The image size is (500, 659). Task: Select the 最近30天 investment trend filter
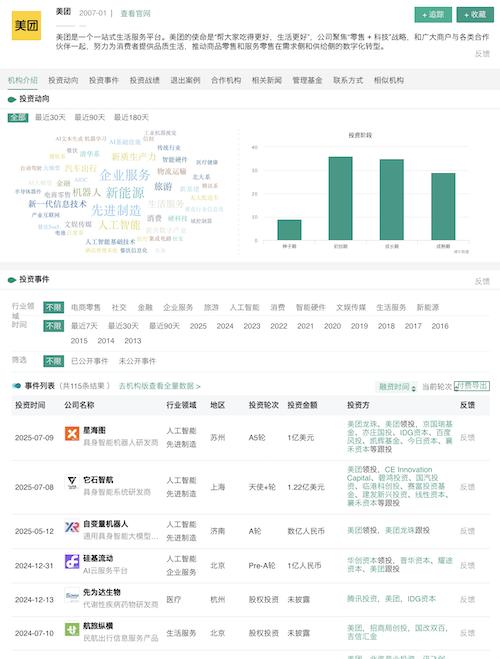point(50,117)
